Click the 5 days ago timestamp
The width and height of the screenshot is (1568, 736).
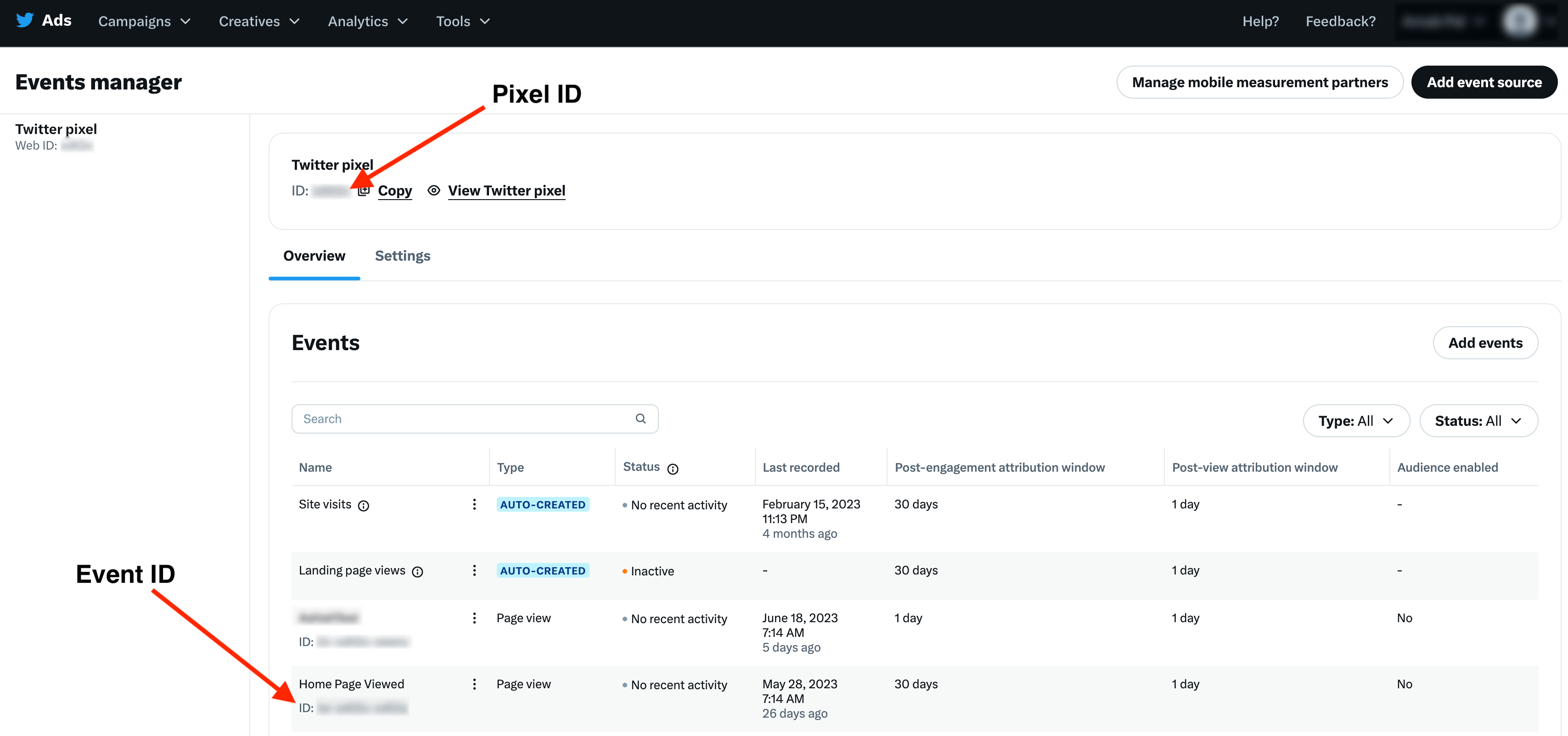(791, 647)
